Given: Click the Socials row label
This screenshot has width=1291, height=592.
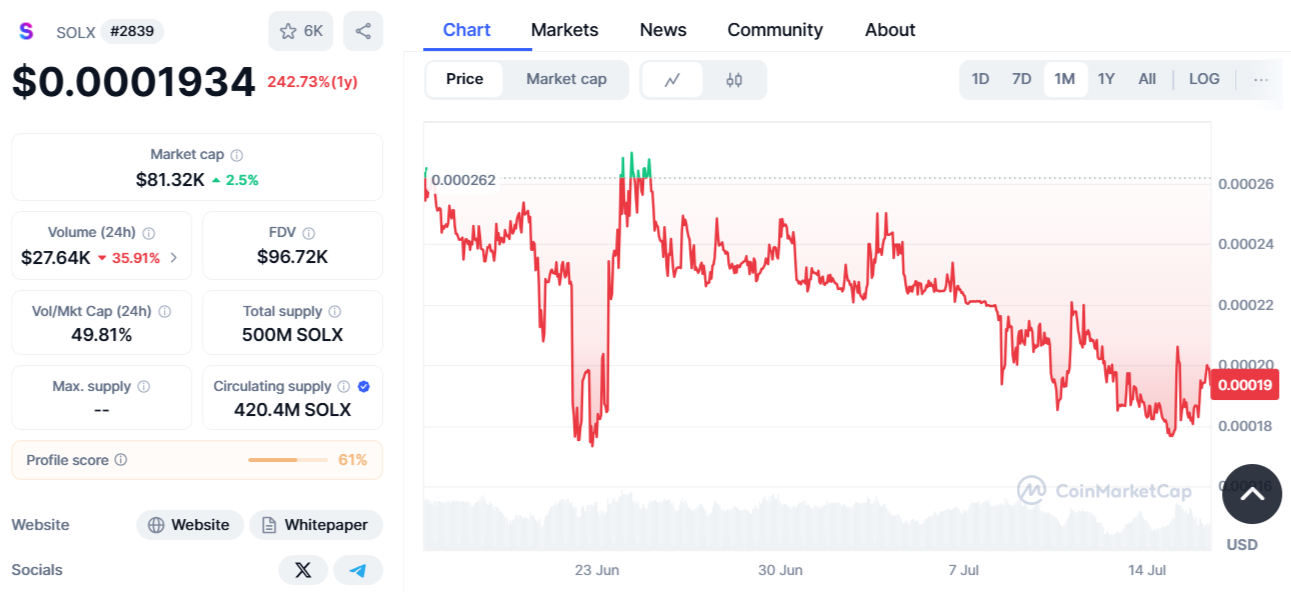Looking at the screenshot, I should (37, 570).
